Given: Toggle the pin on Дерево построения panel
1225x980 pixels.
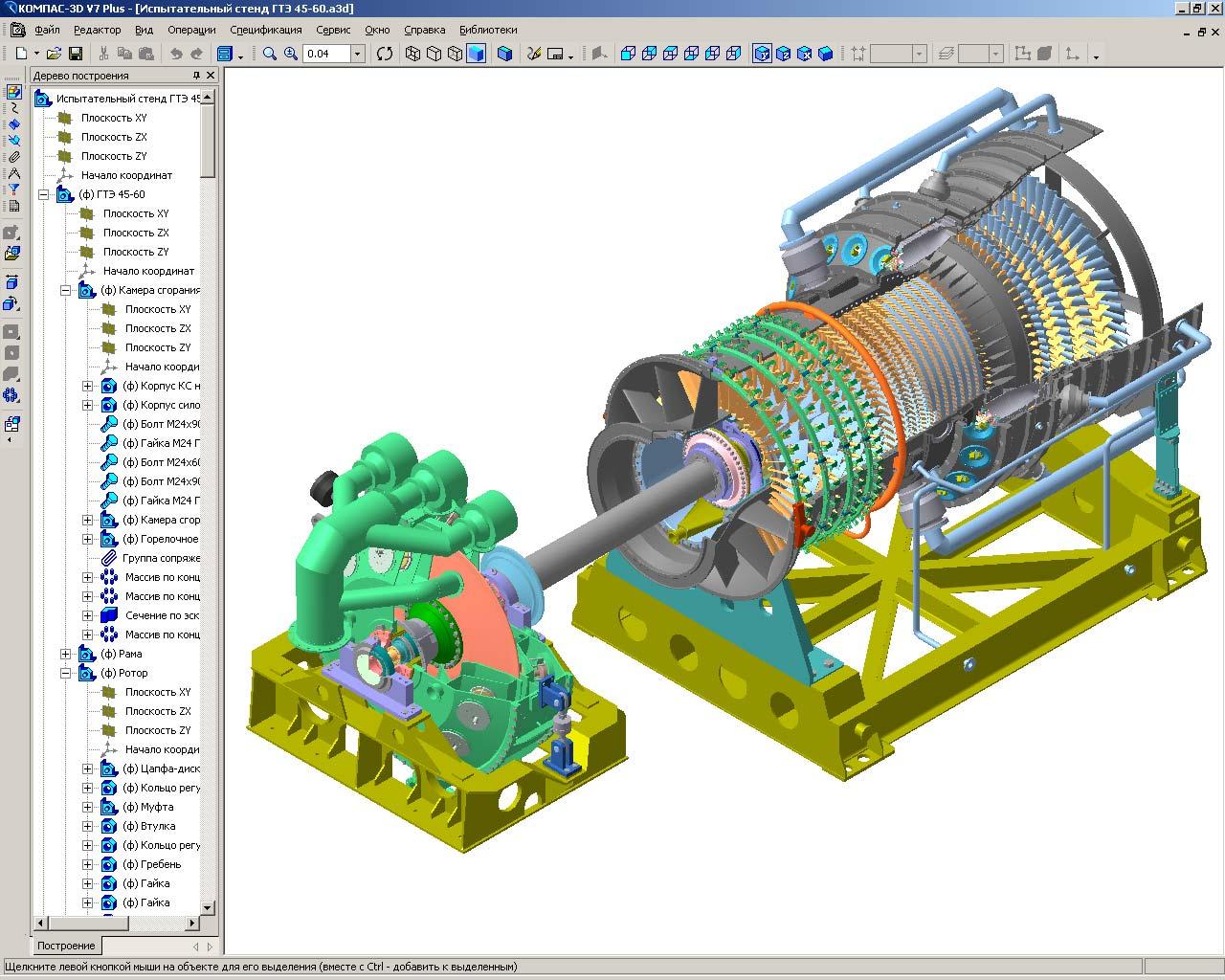Looking at the screenshot, I should (x=196, y=76).
